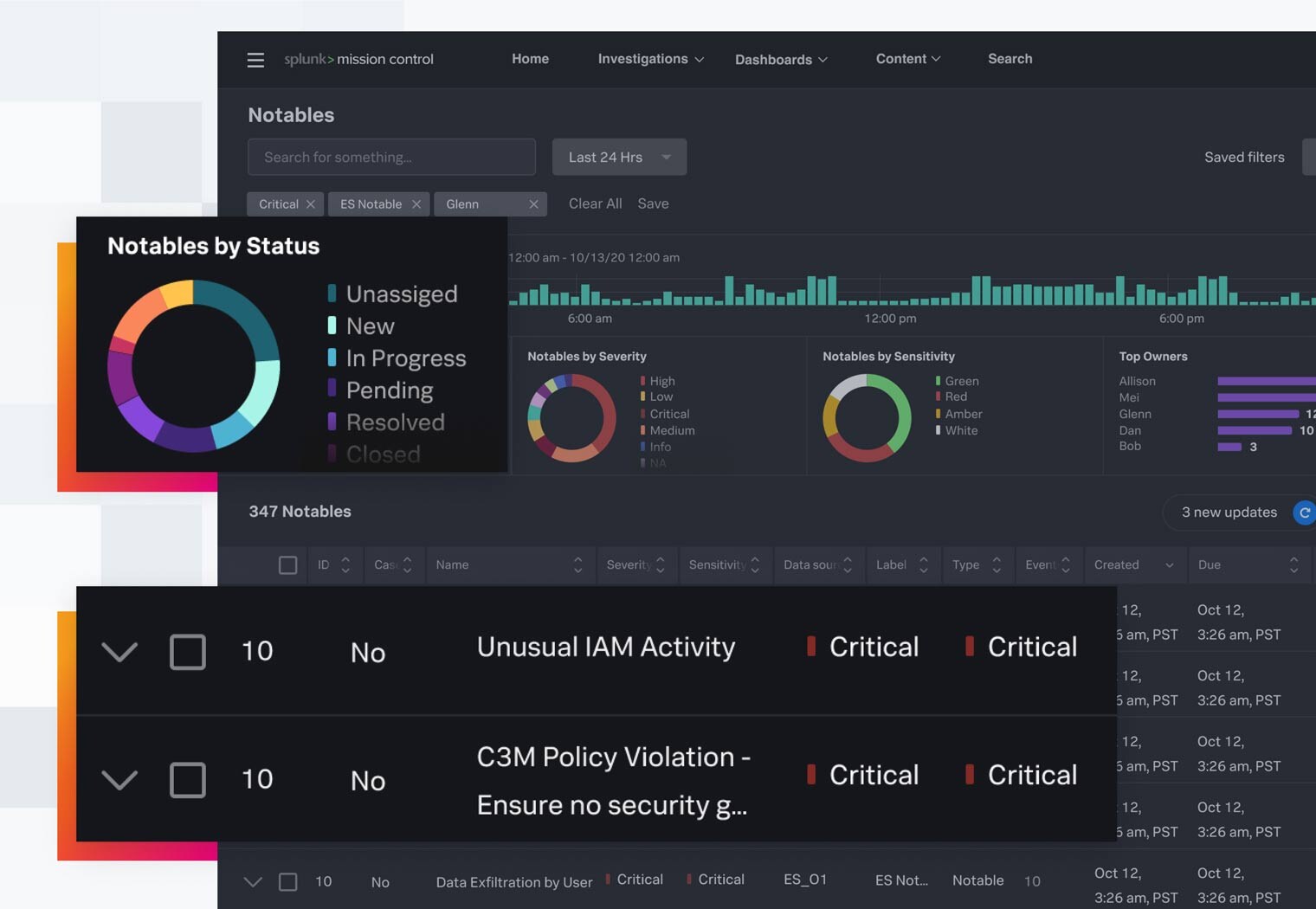Sort by the Due column arrows

1293,565
